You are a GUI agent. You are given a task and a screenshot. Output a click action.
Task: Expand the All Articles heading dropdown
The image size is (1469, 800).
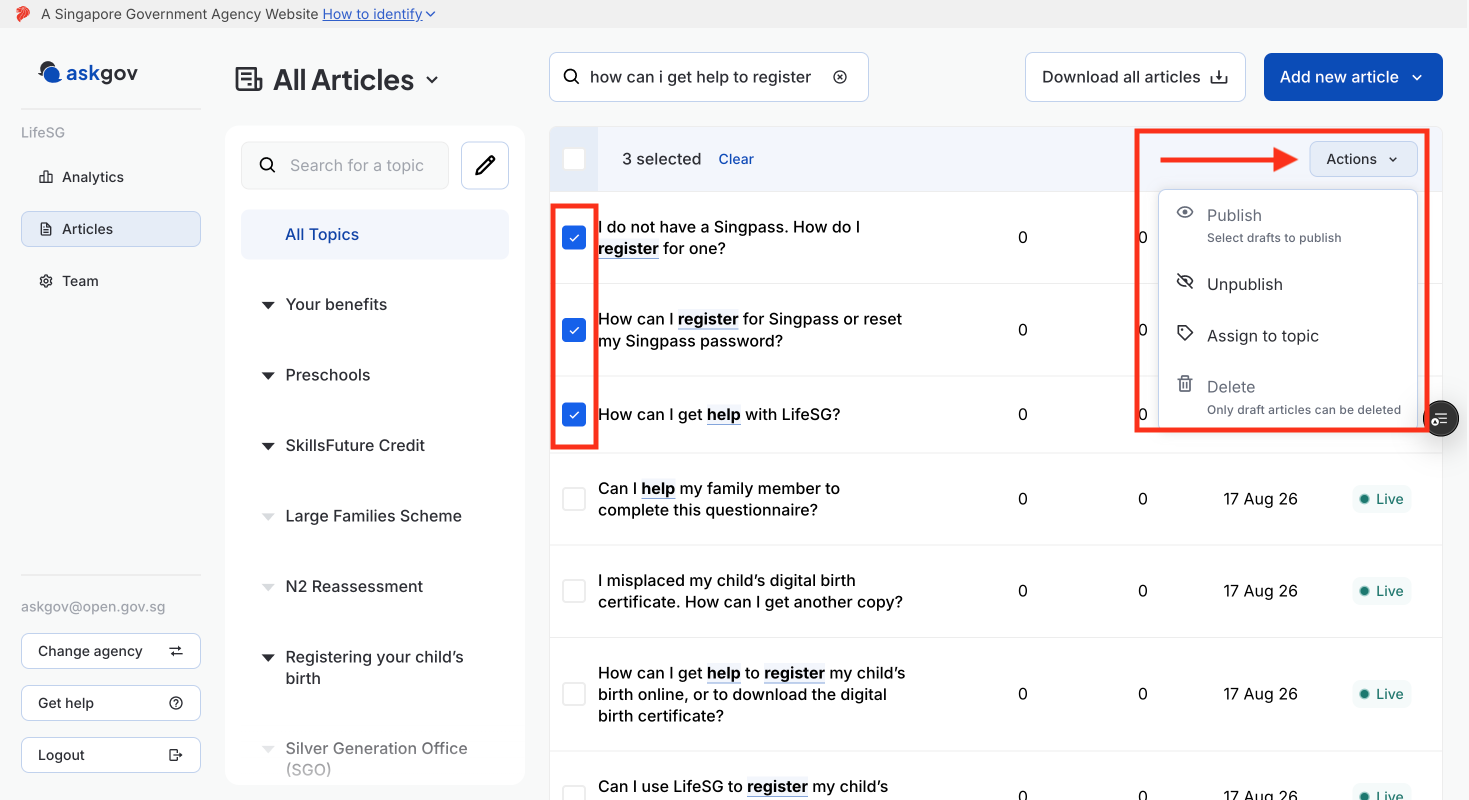tap(432, 80)
